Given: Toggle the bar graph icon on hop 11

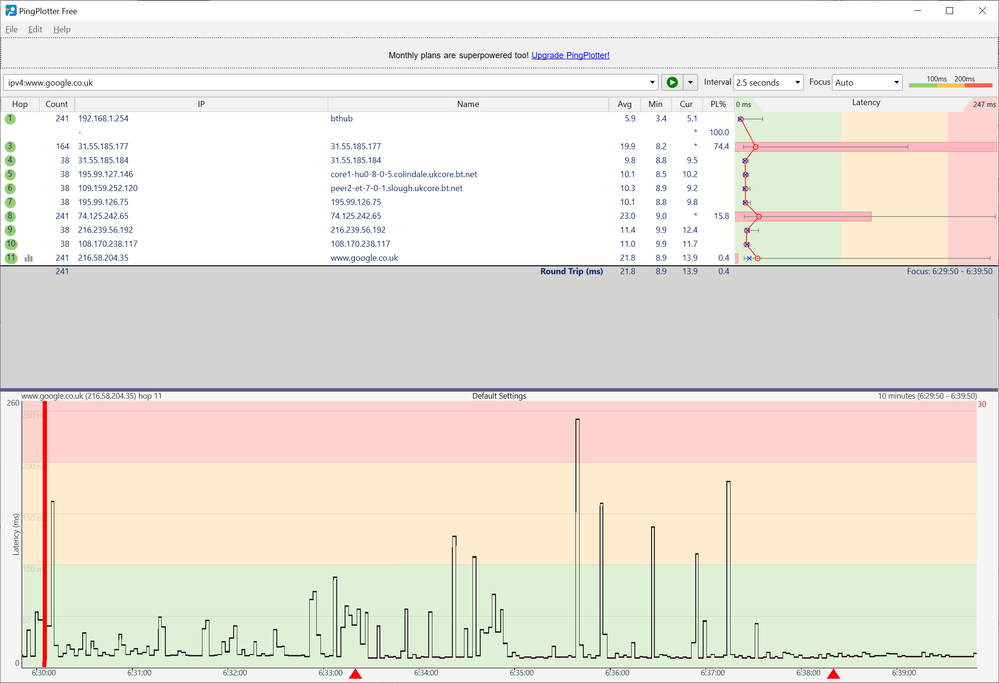Looking at the screenshot, I should pyautogui.click(x=28, y=258).
